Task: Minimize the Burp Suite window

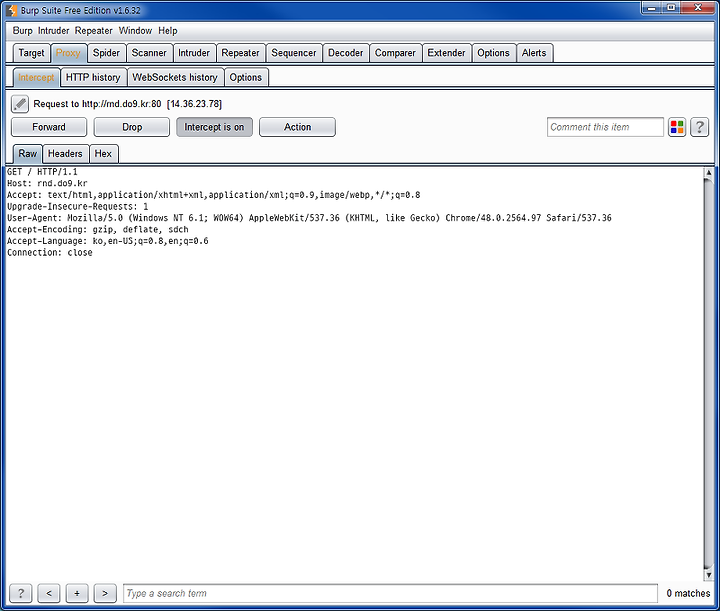Action: [x=652, y=8]
